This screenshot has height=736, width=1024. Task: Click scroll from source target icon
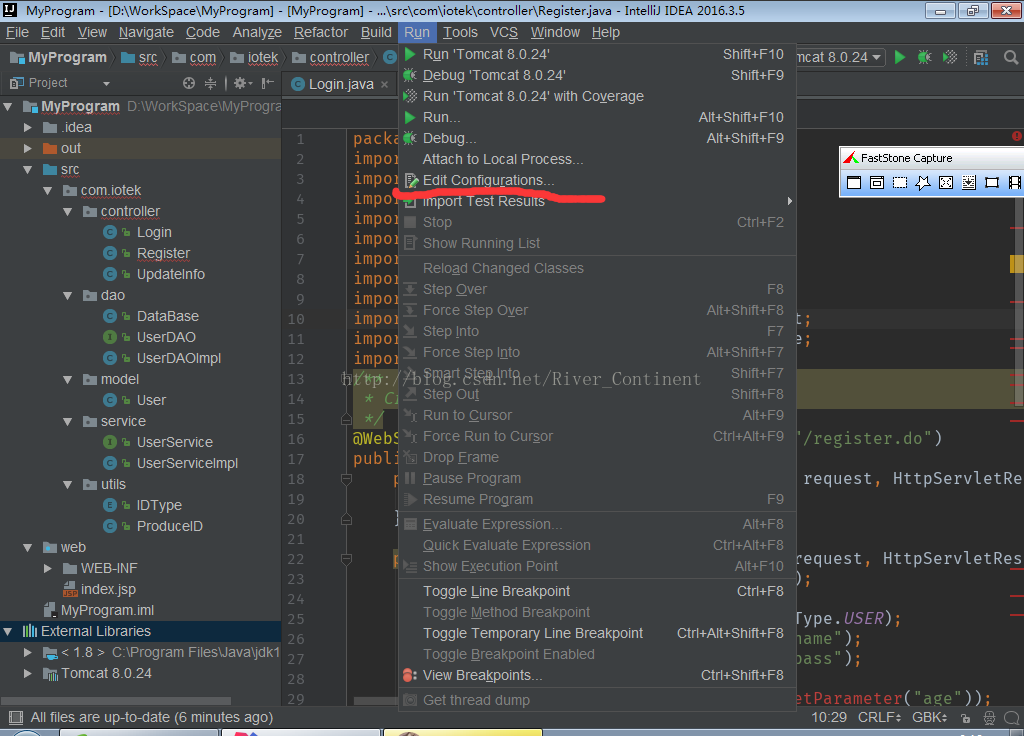coord(189,83)
